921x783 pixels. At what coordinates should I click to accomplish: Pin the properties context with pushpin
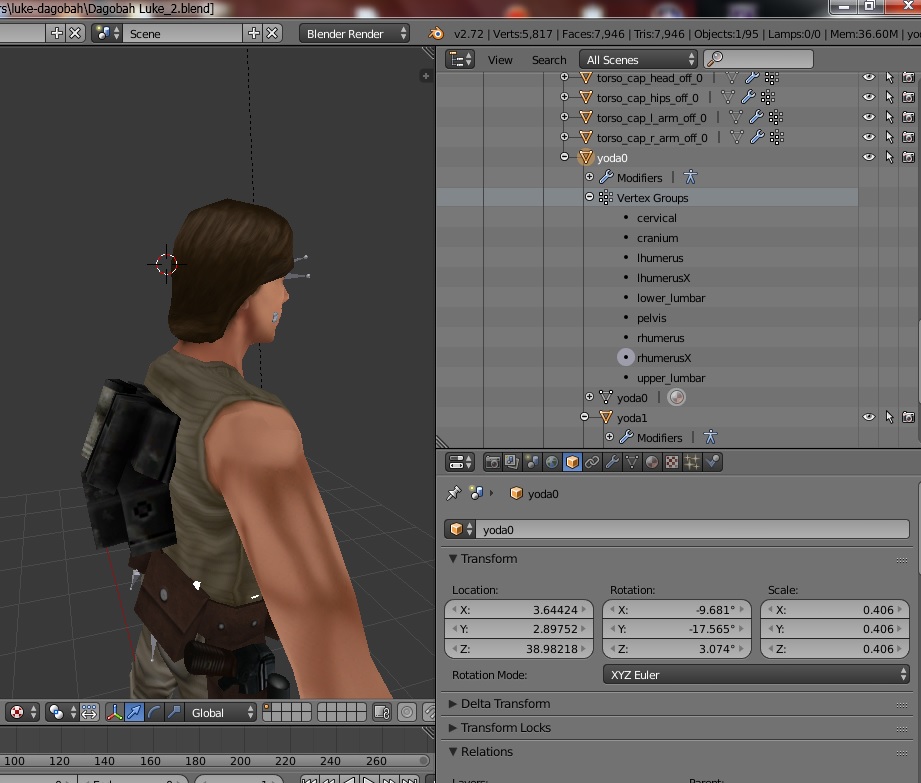click(x=453, y=493)
